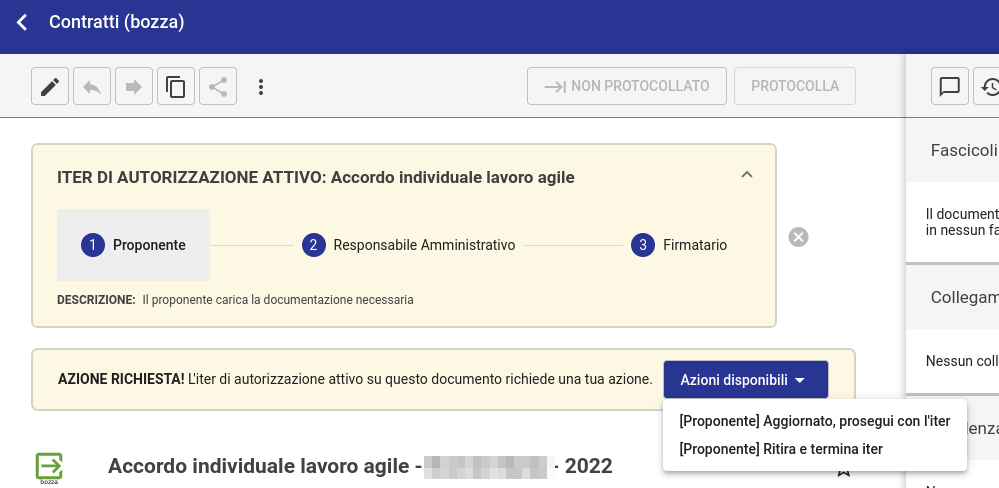Screen dimensions: 999x488
Task: Open the history clock icon
Action: (x=989, y=86)
